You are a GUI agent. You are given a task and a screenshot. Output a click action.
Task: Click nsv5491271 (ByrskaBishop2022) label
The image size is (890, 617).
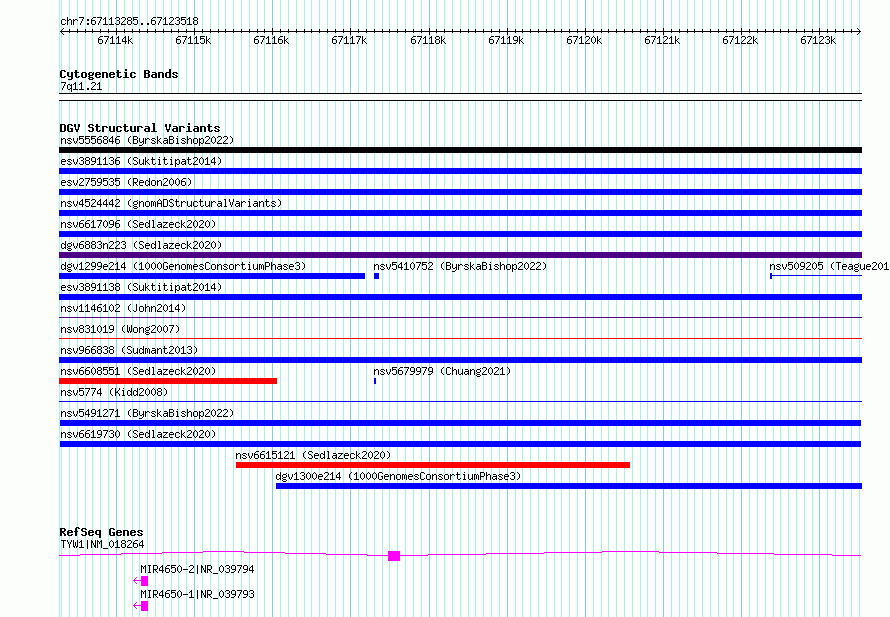pos(147,413)
